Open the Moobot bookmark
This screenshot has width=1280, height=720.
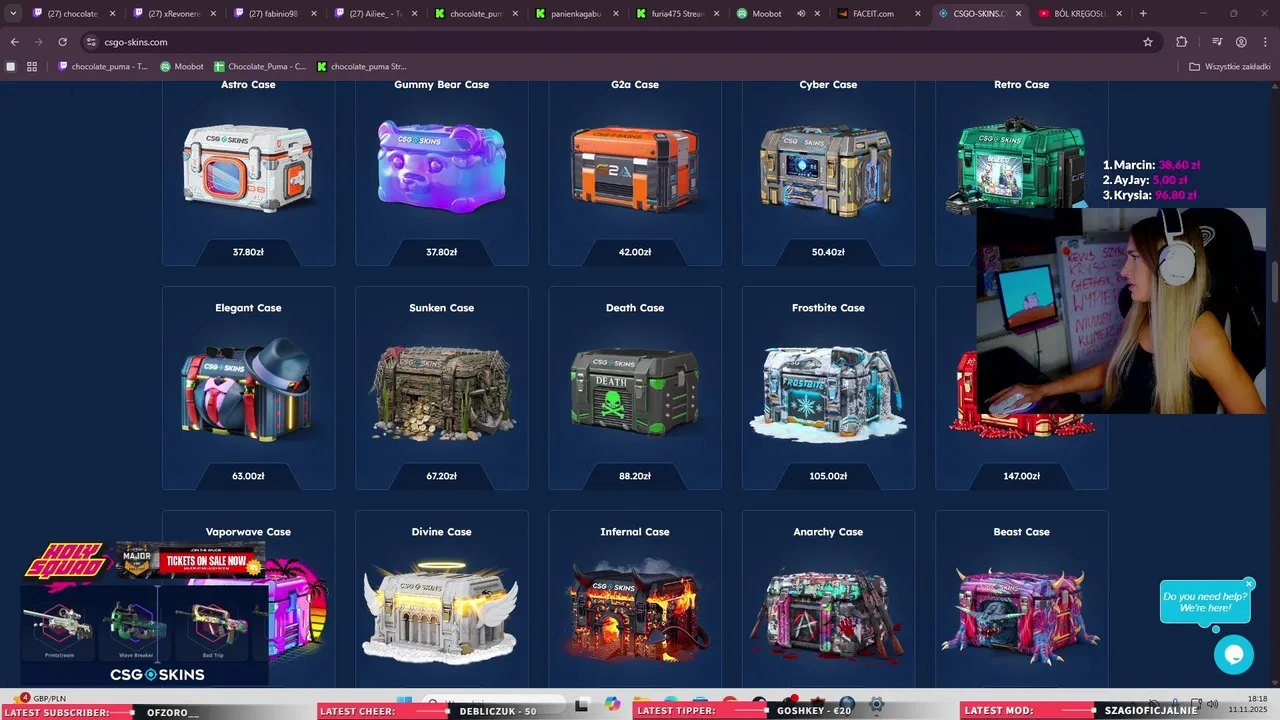click(x=182, y=67)
